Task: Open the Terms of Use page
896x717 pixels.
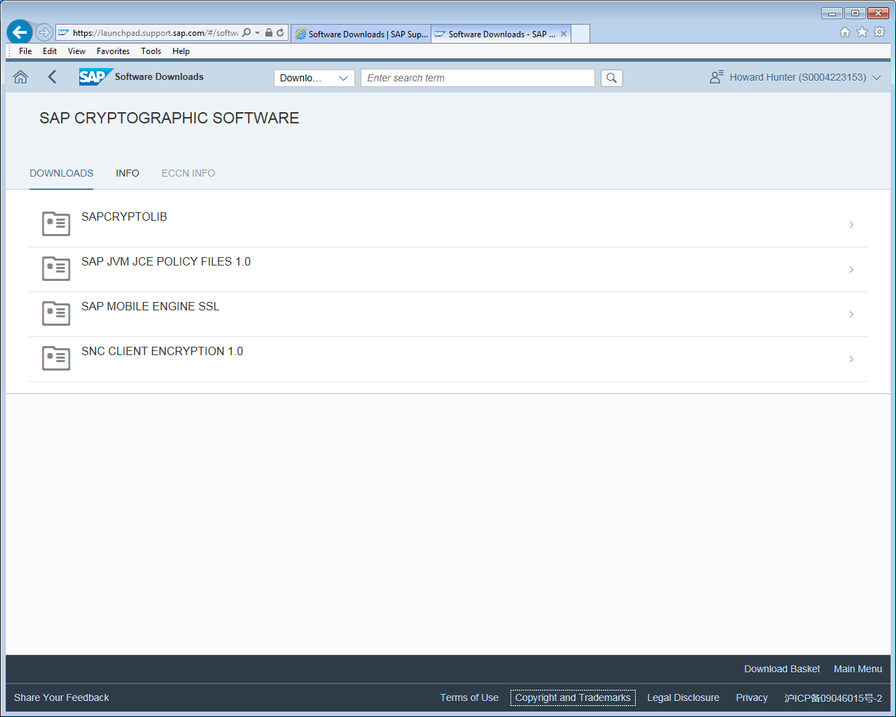Action: pyautogui.click(x=469, y=697)
